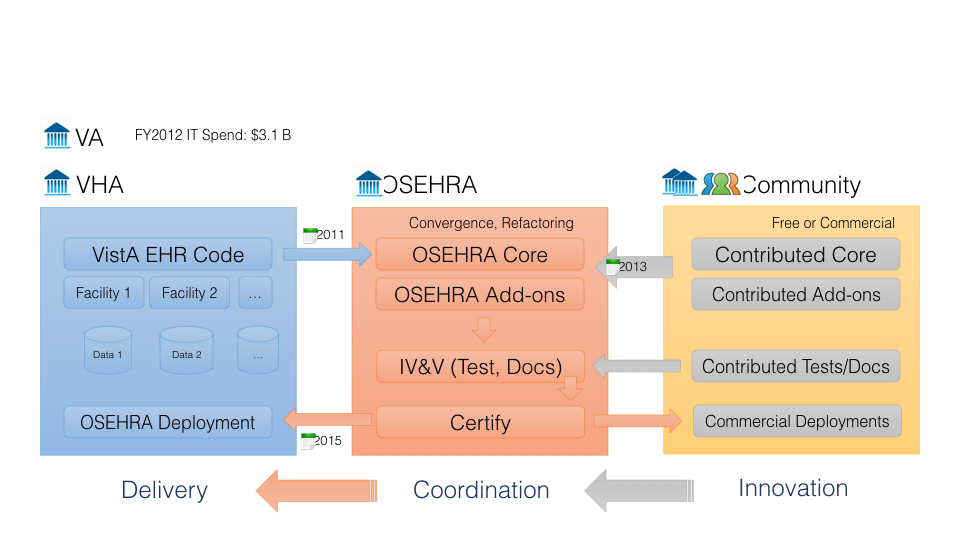
Task: Click the orange arrow toward Commercial Deployments
Action: 637,421
